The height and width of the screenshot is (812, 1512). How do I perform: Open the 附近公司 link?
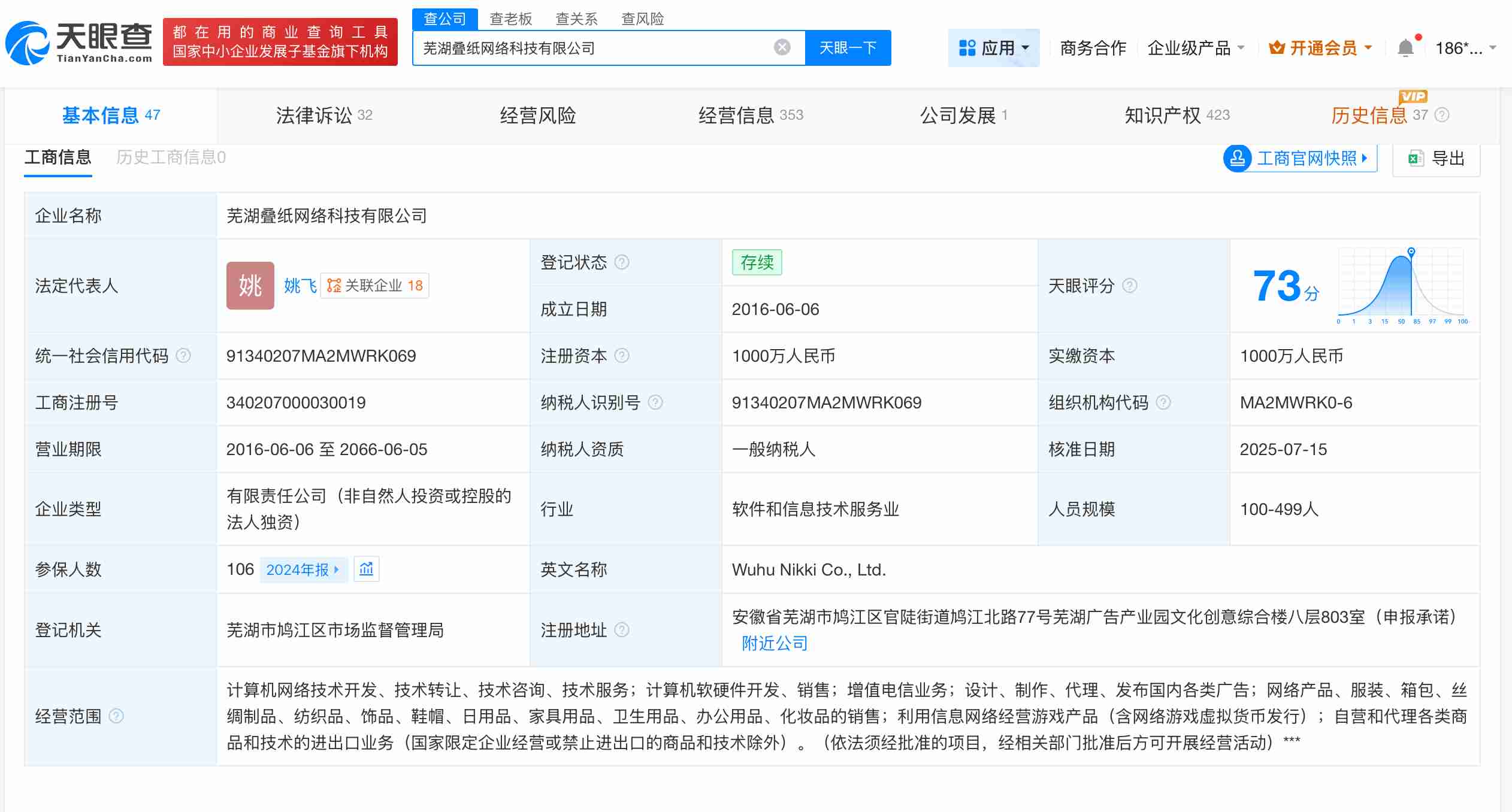(773, 643)
